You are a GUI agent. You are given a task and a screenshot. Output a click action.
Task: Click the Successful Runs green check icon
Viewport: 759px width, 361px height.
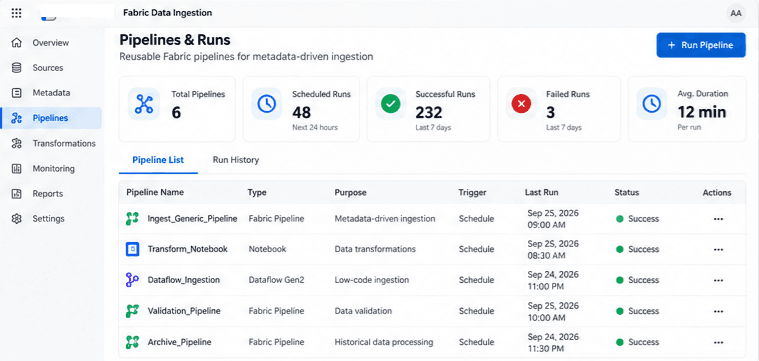(391, 104)
